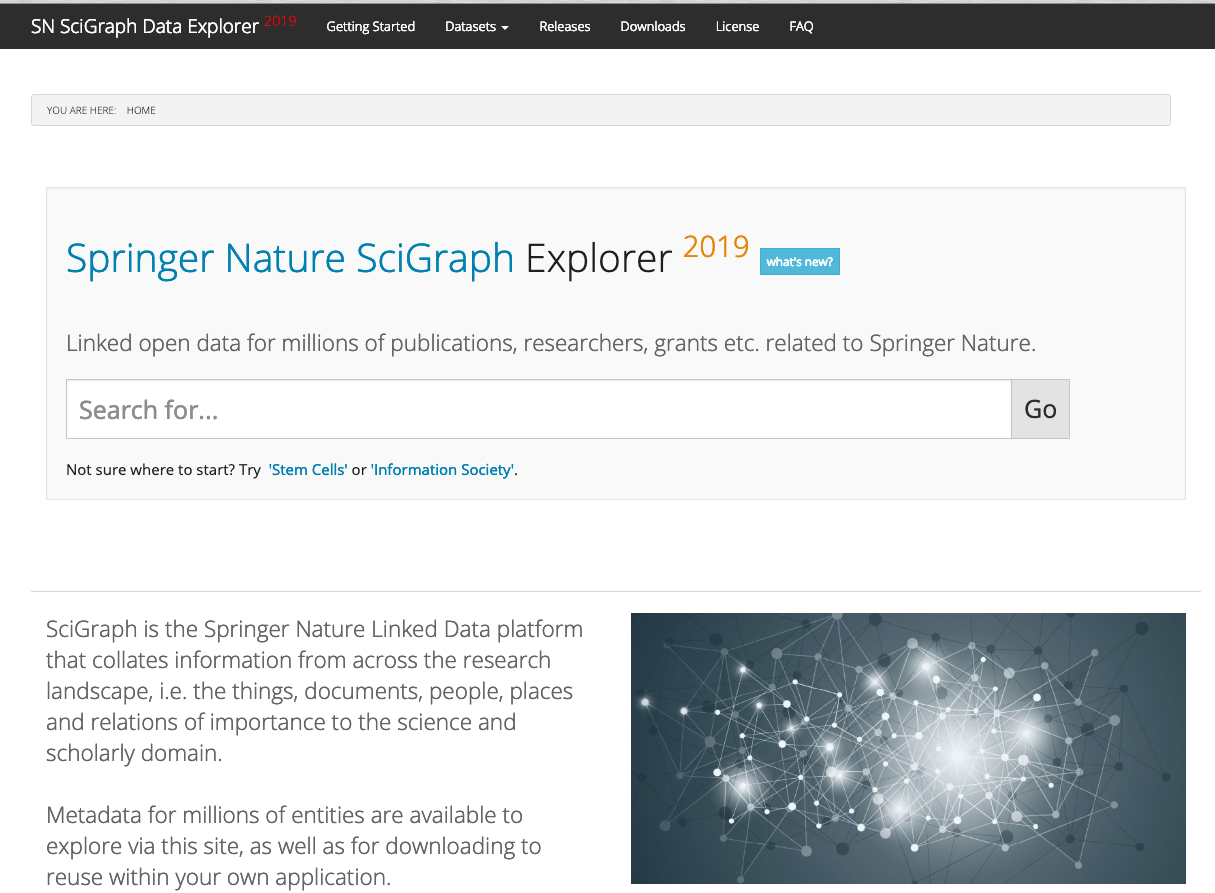This screenshot has width=1215, height=893.
Task: Click the Springer Nature SciGraph heading link
Action: point(289,259)
